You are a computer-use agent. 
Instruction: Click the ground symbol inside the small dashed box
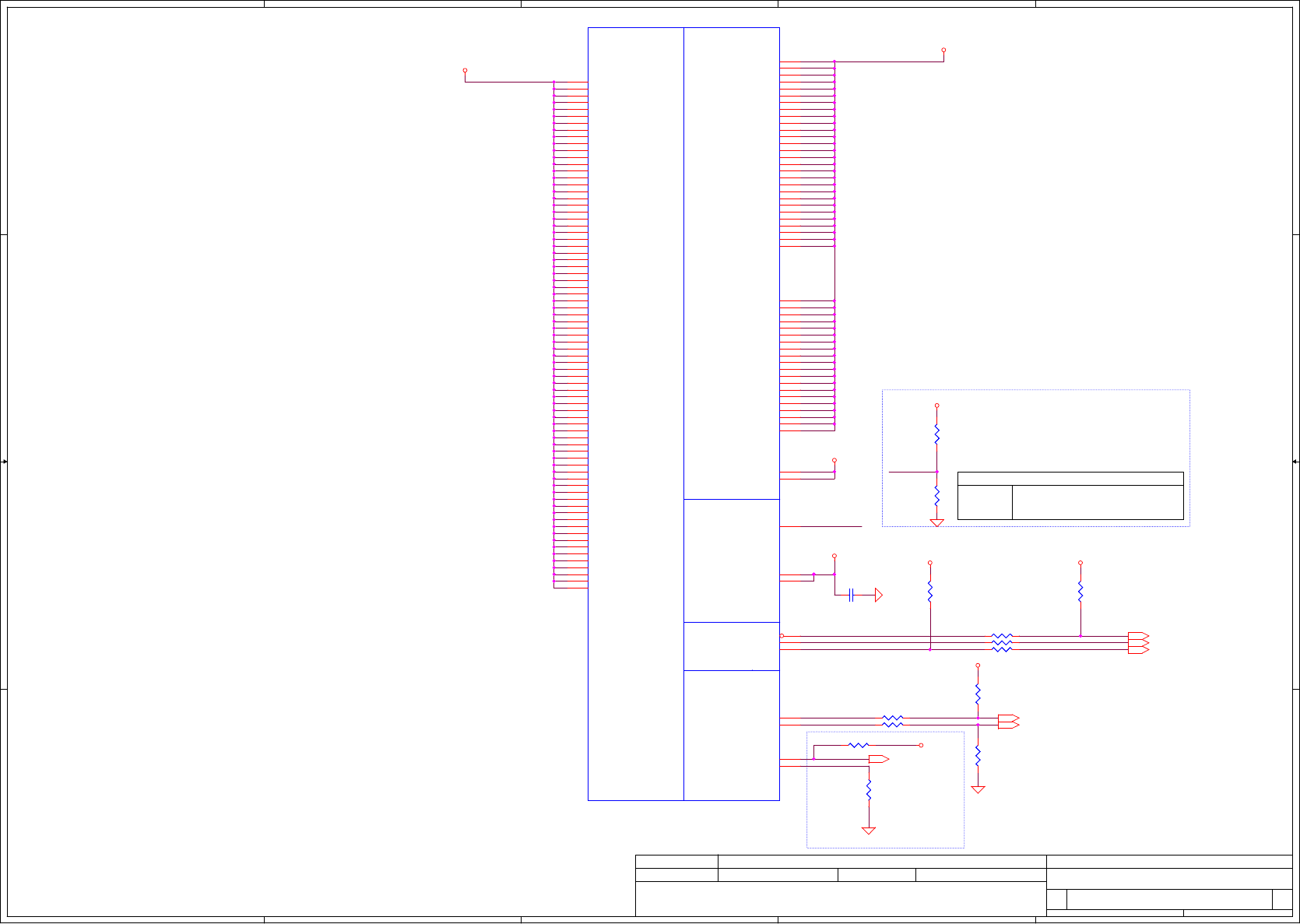click(869, 831)
